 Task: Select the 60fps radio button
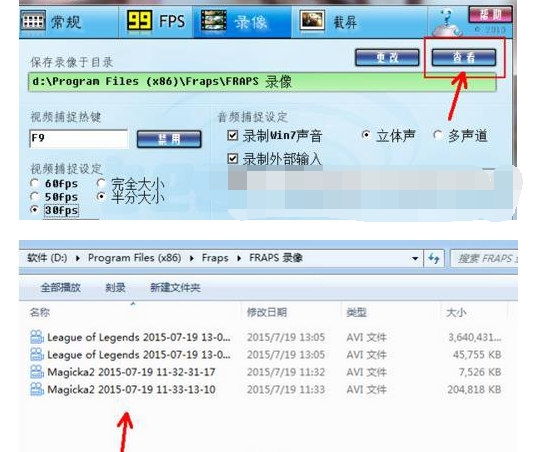click(x=34, y=183)
